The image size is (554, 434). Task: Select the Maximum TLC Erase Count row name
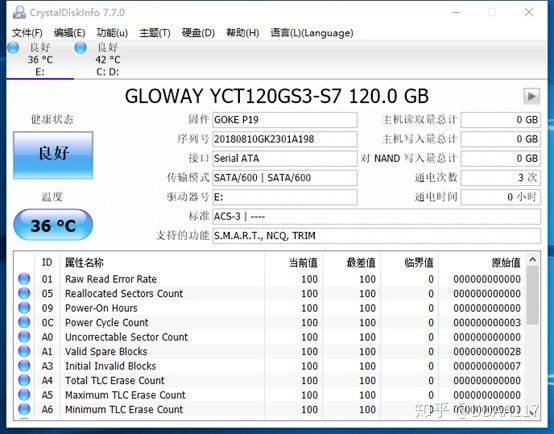[125, 395]
